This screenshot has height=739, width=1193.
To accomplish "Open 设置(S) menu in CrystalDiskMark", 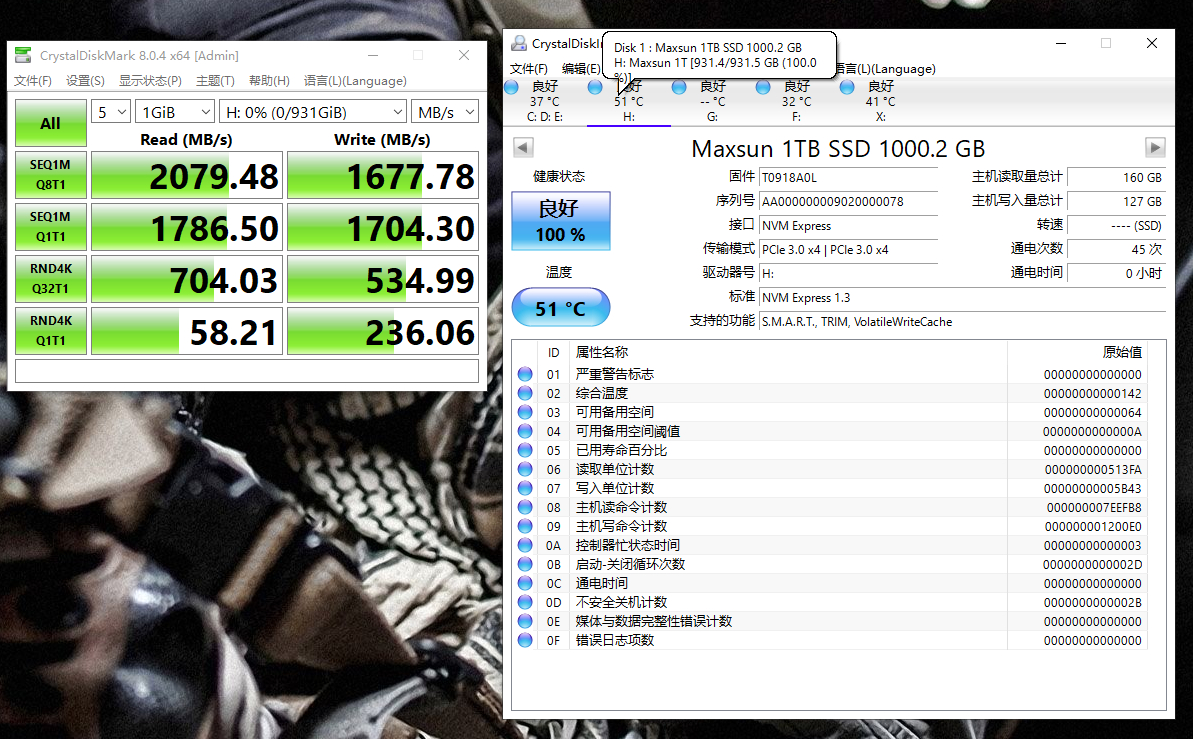I will [x=85, y=81].
